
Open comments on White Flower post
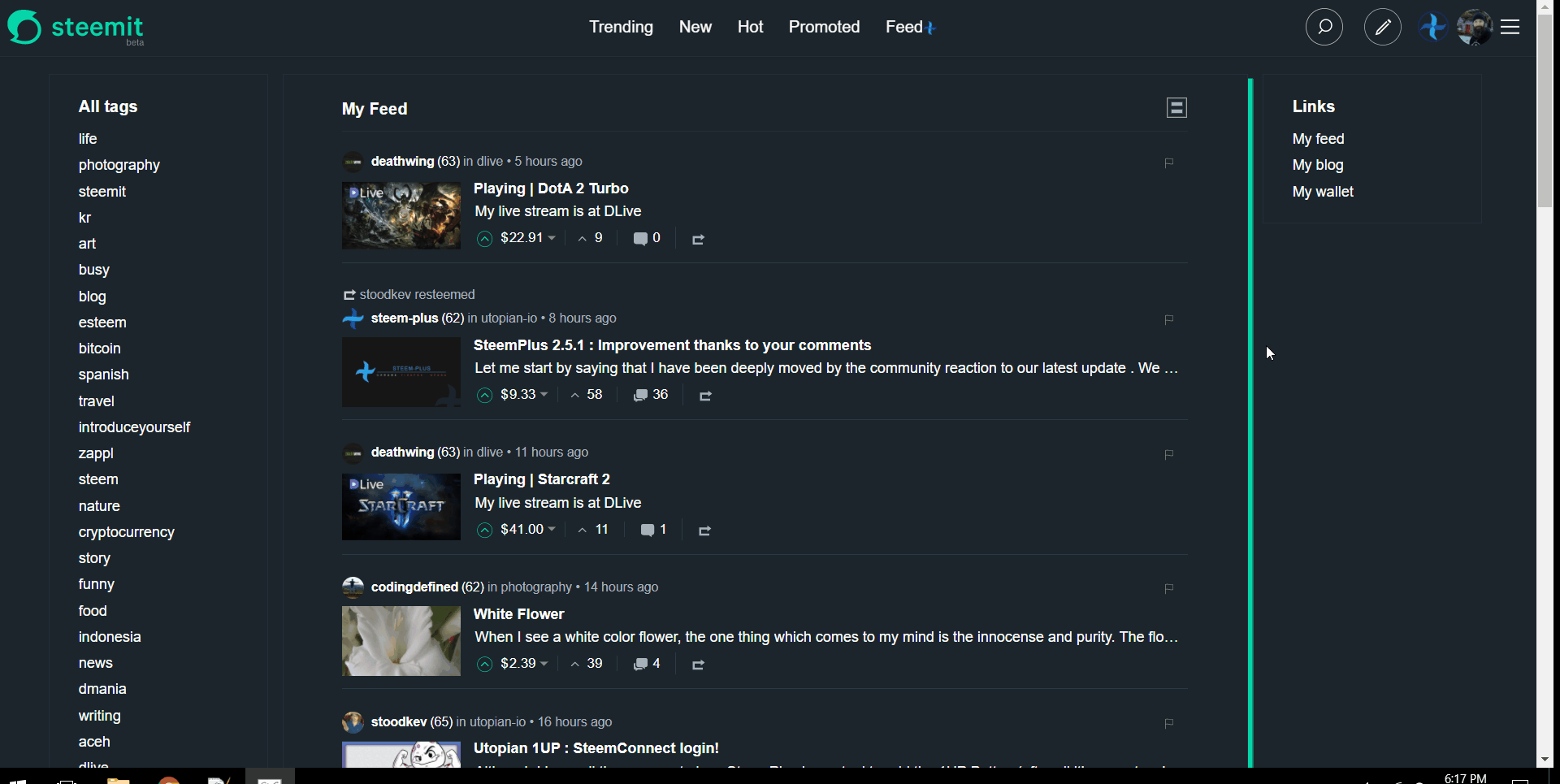point(647,664)
